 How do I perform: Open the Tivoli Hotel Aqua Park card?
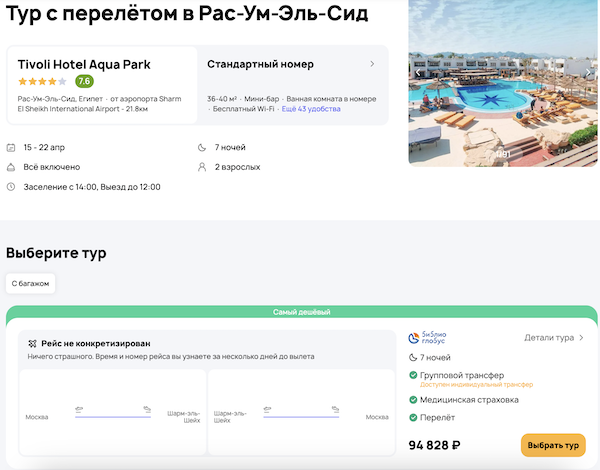(84, 65)
